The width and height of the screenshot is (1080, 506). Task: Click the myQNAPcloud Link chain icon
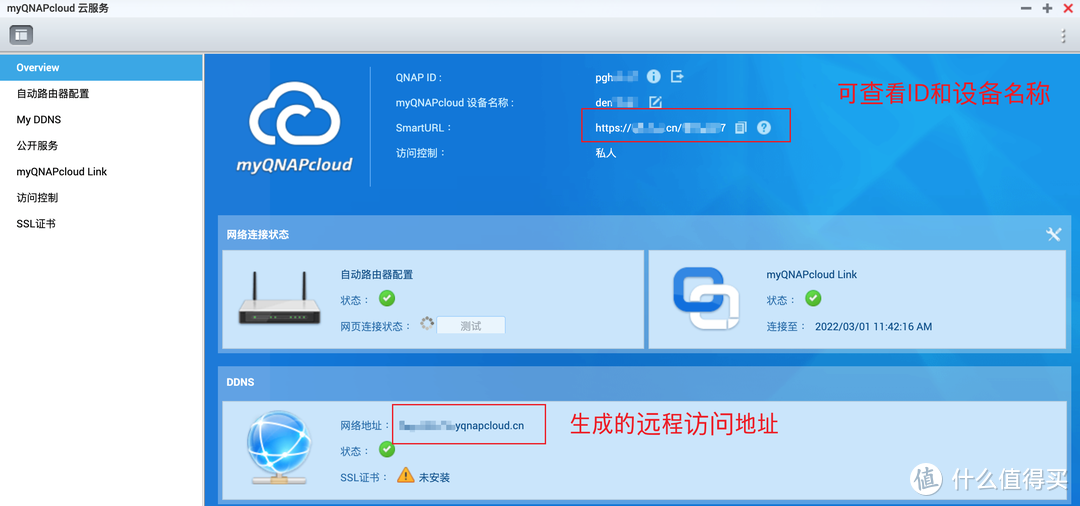point(706,297)
